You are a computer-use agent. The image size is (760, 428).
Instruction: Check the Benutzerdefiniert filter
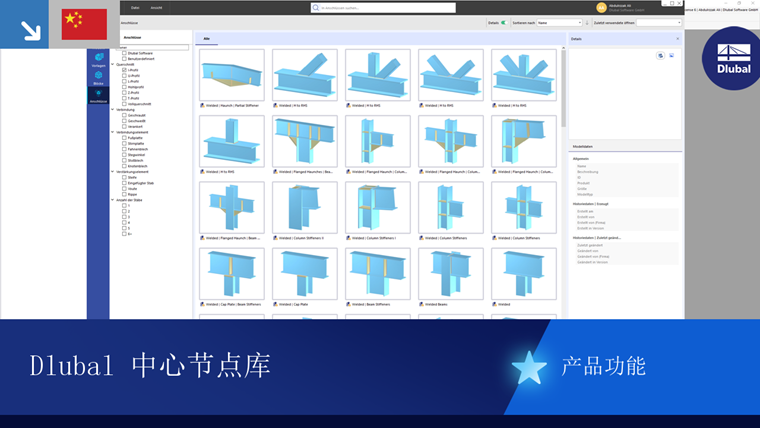[124, 59]
